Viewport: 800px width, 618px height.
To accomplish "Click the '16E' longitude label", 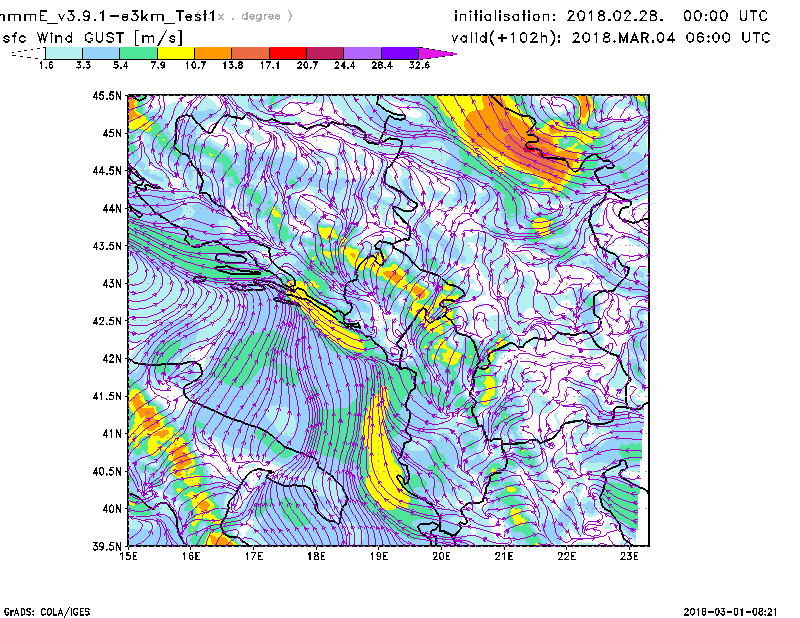I will point(191,556).
